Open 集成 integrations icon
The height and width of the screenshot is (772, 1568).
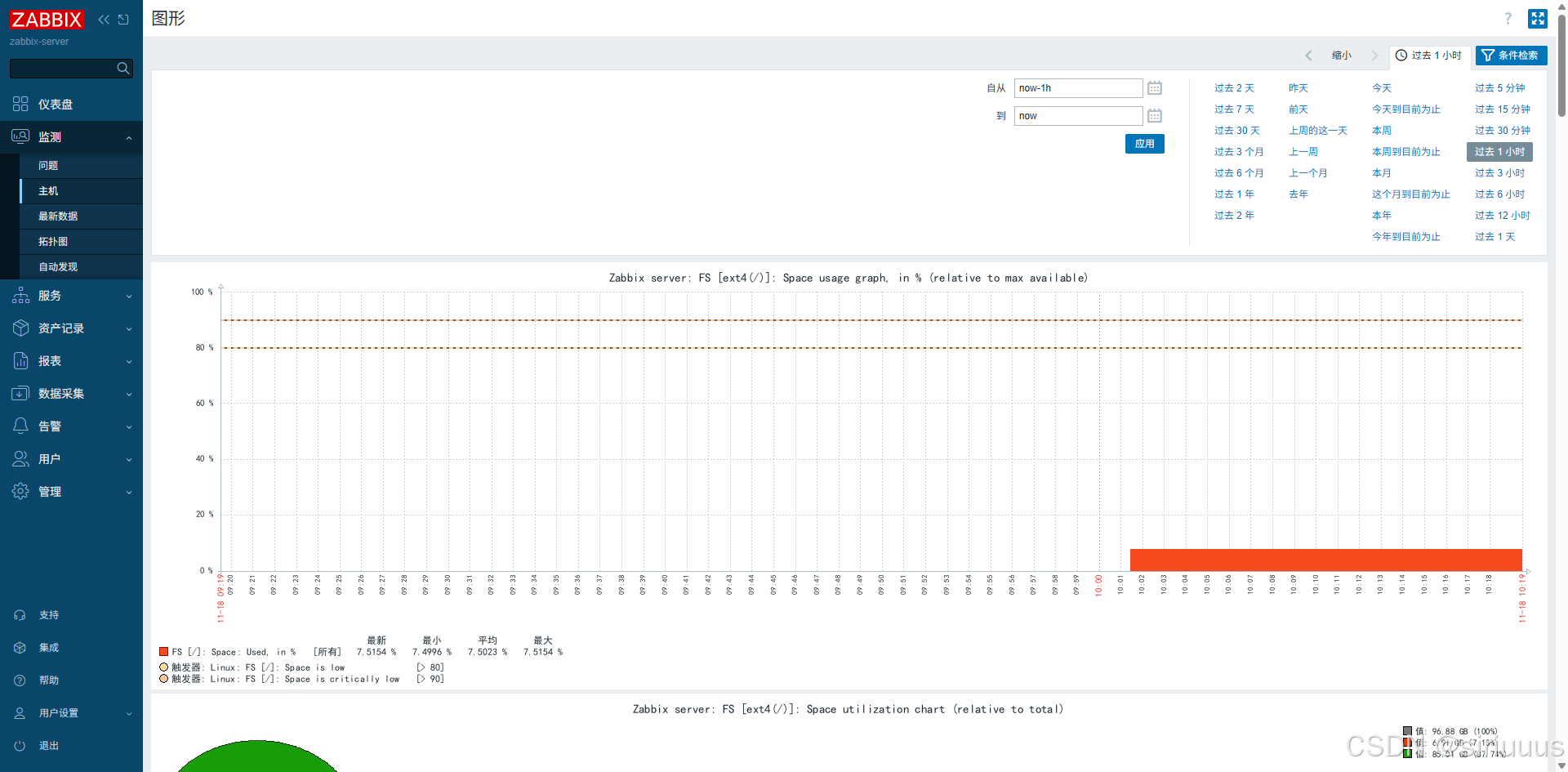tap(20, 648)
